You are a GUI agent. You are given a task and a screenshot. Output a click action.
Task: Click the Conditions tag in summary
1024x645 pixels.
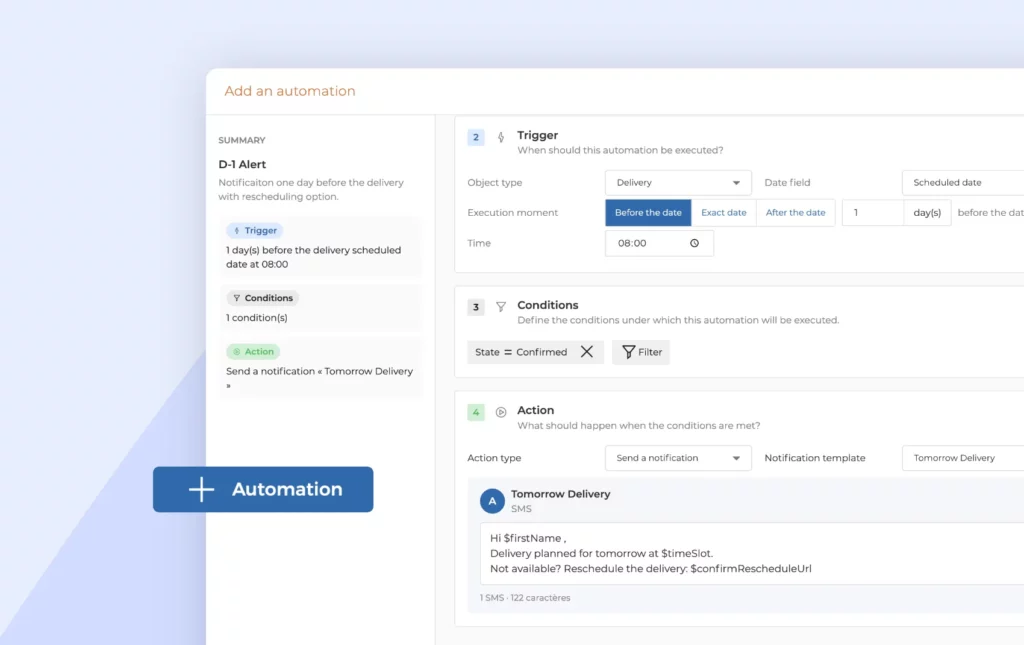pos(263,298)
